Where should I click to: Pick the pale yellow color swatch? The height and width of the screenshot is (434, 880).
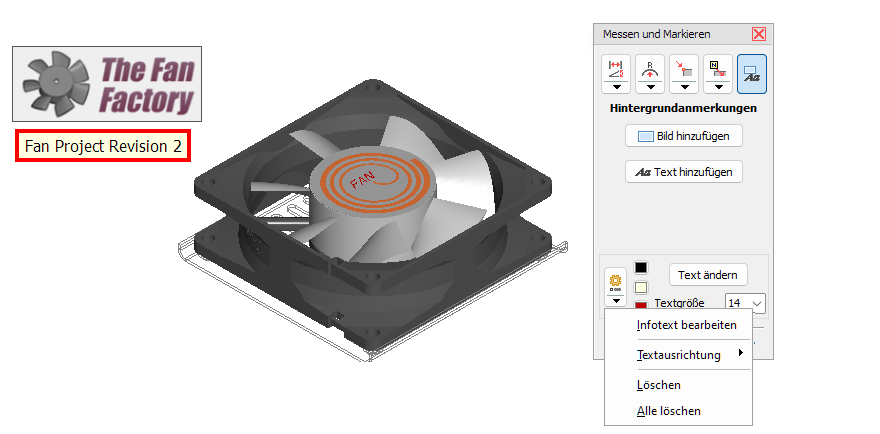641,287
